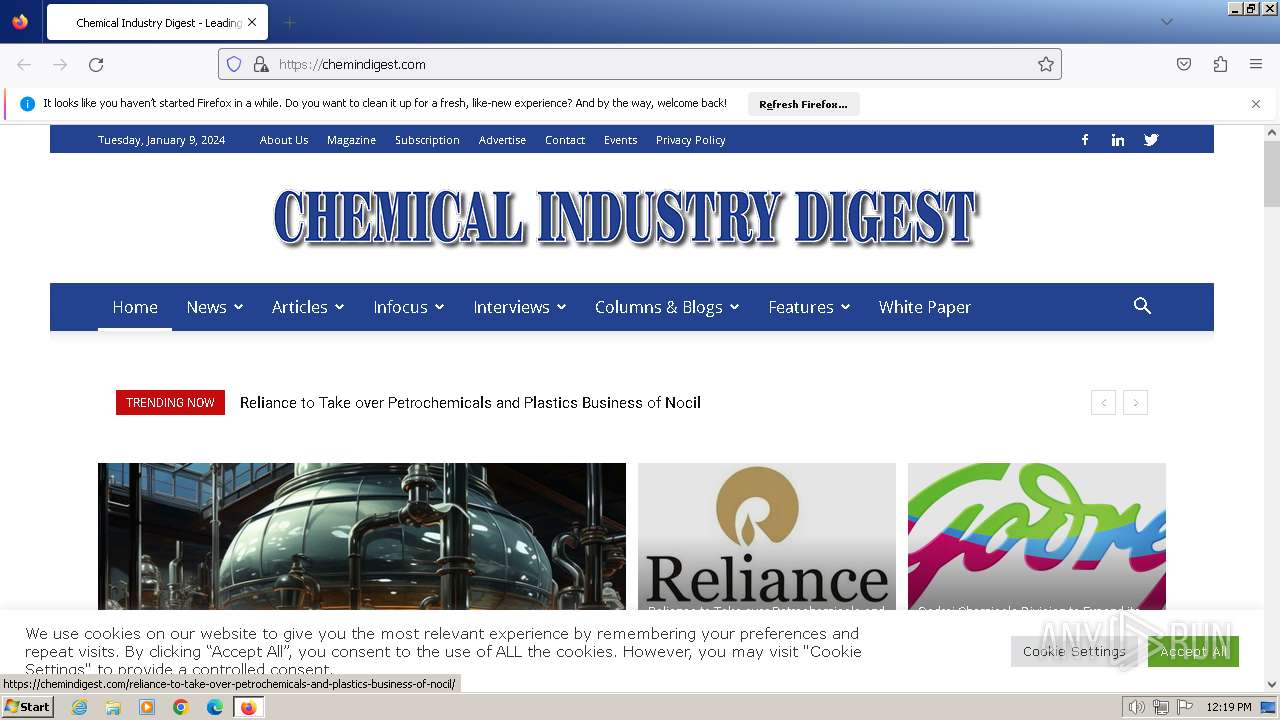The height and width of the screenshot is (720, 1280).
Task: Open the Contact link
Action: tap(565, 140)
